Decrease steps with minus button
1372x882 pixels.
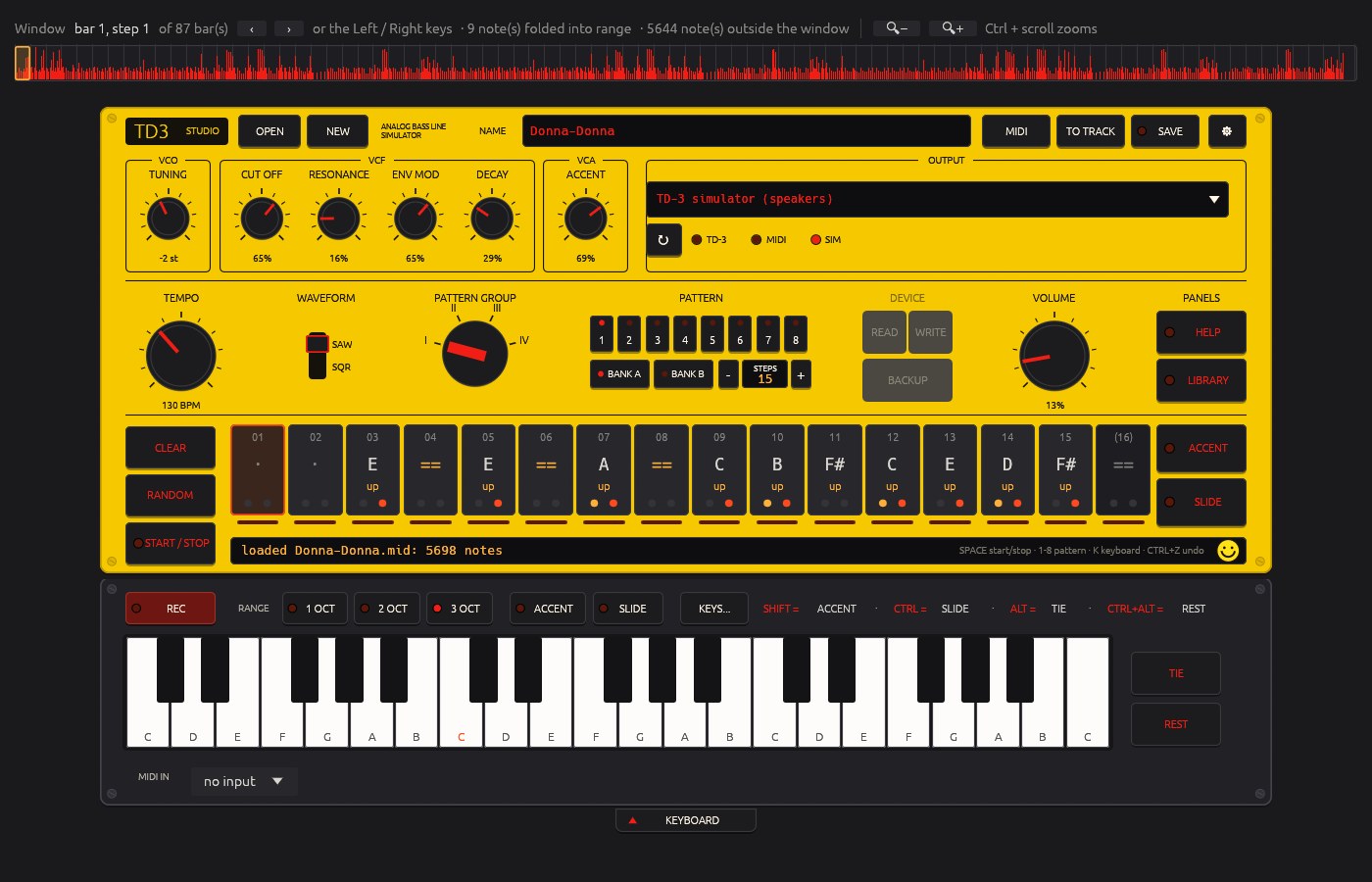(x=728, y=374)
